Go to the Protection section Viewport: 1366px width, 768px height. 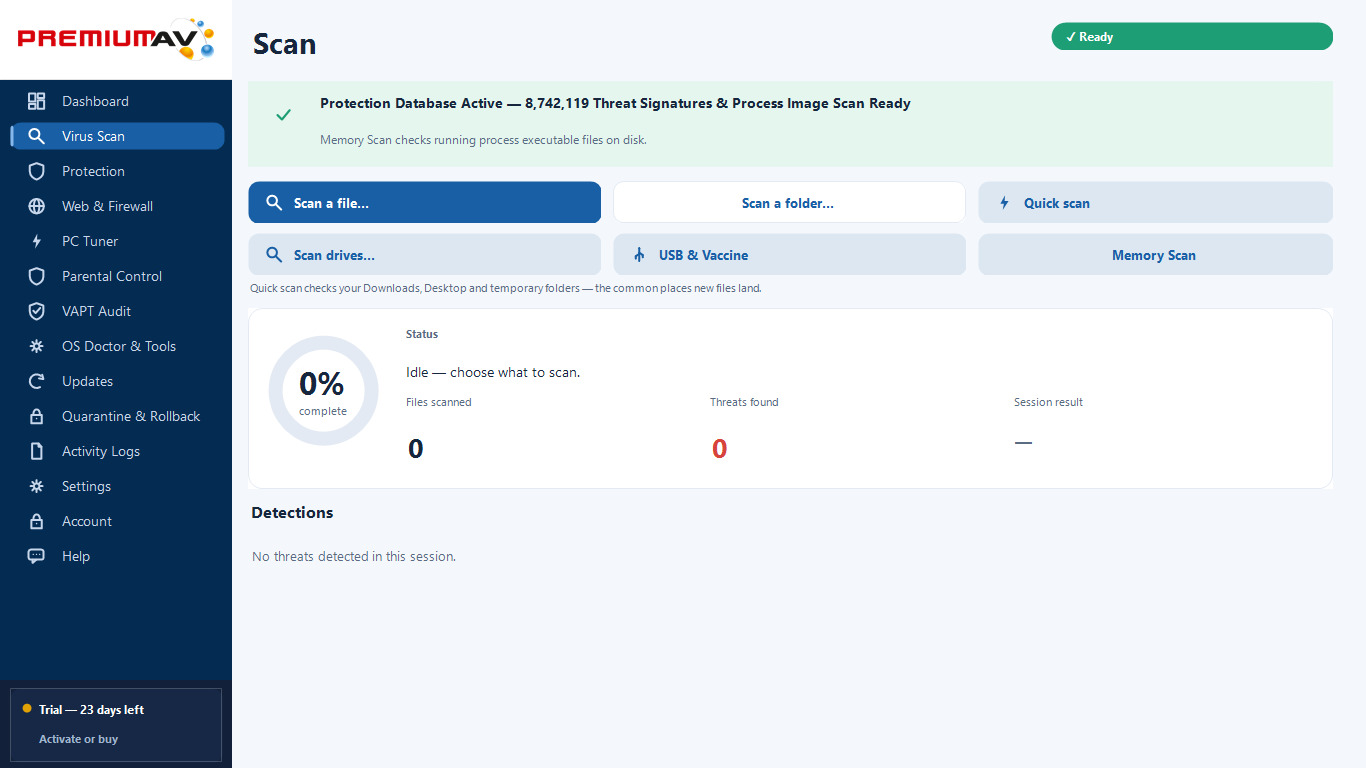117,171
